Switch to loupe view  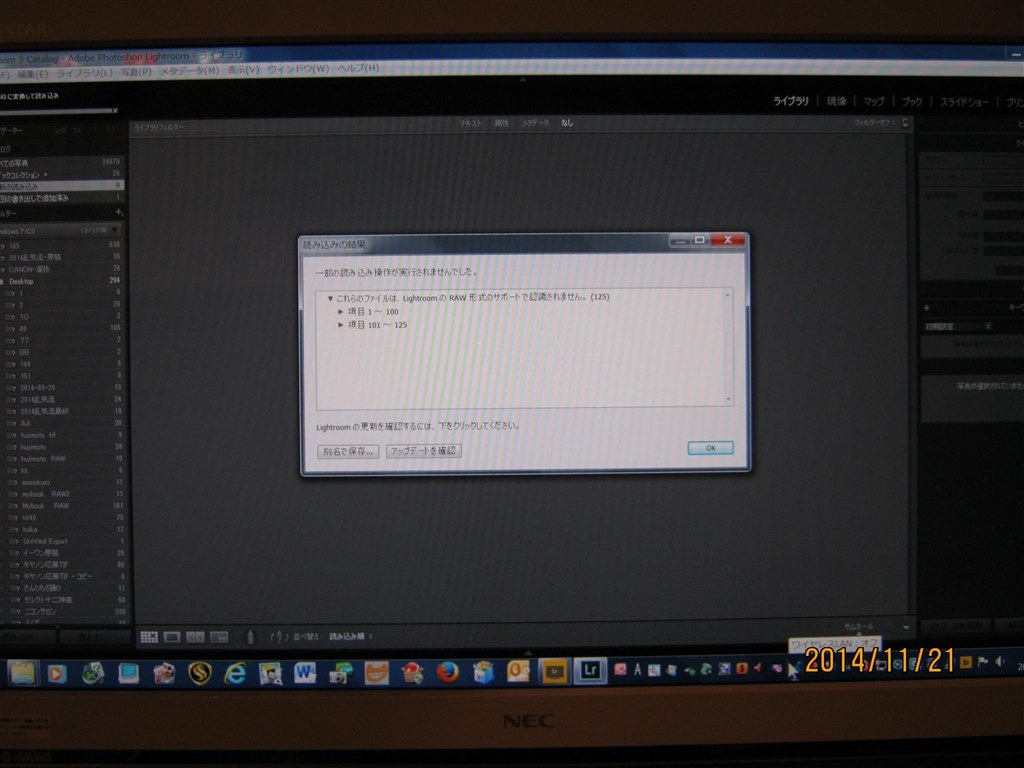[x=172, y=637]
